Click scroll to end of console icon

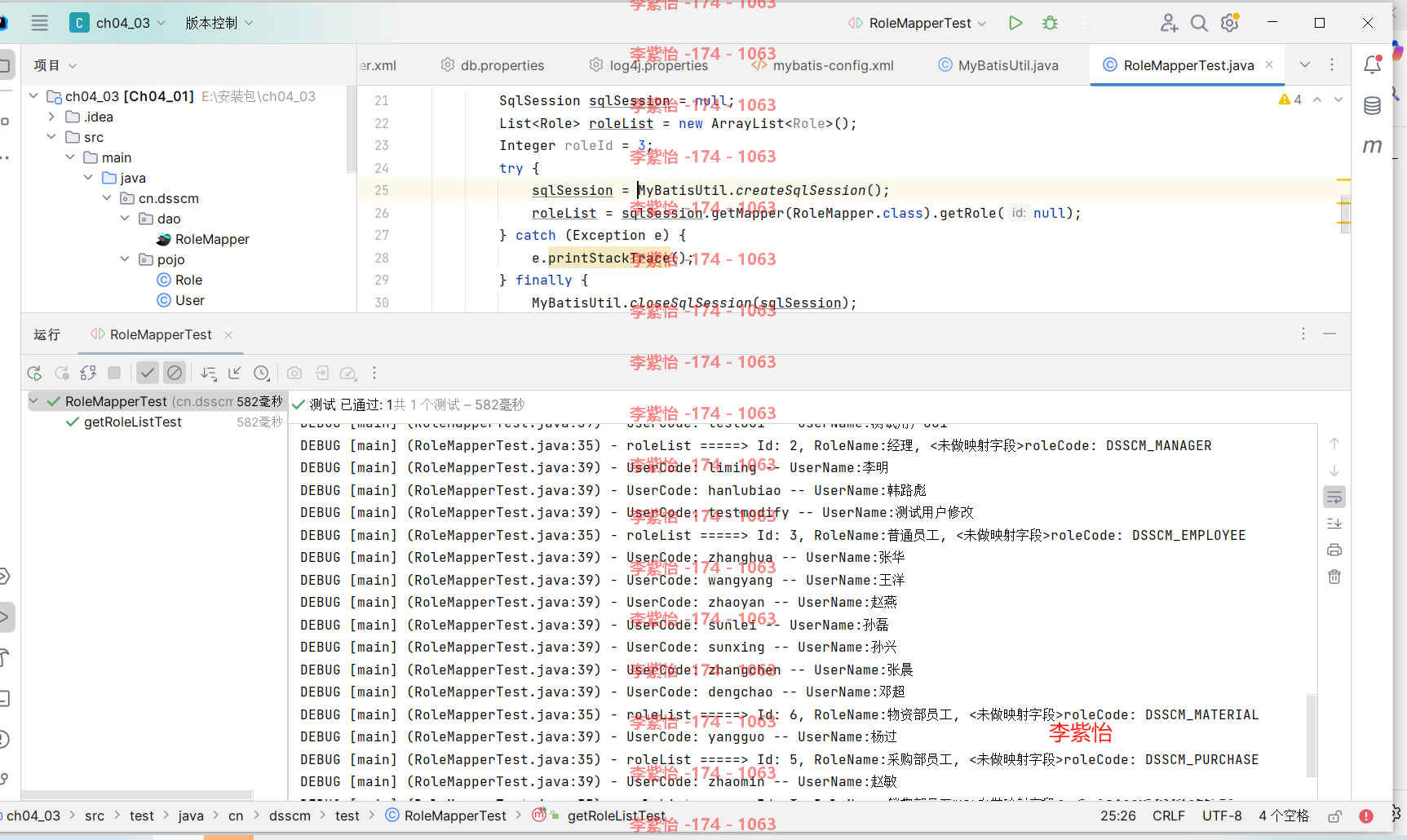pyautogui.click(x=1334, y=524)
